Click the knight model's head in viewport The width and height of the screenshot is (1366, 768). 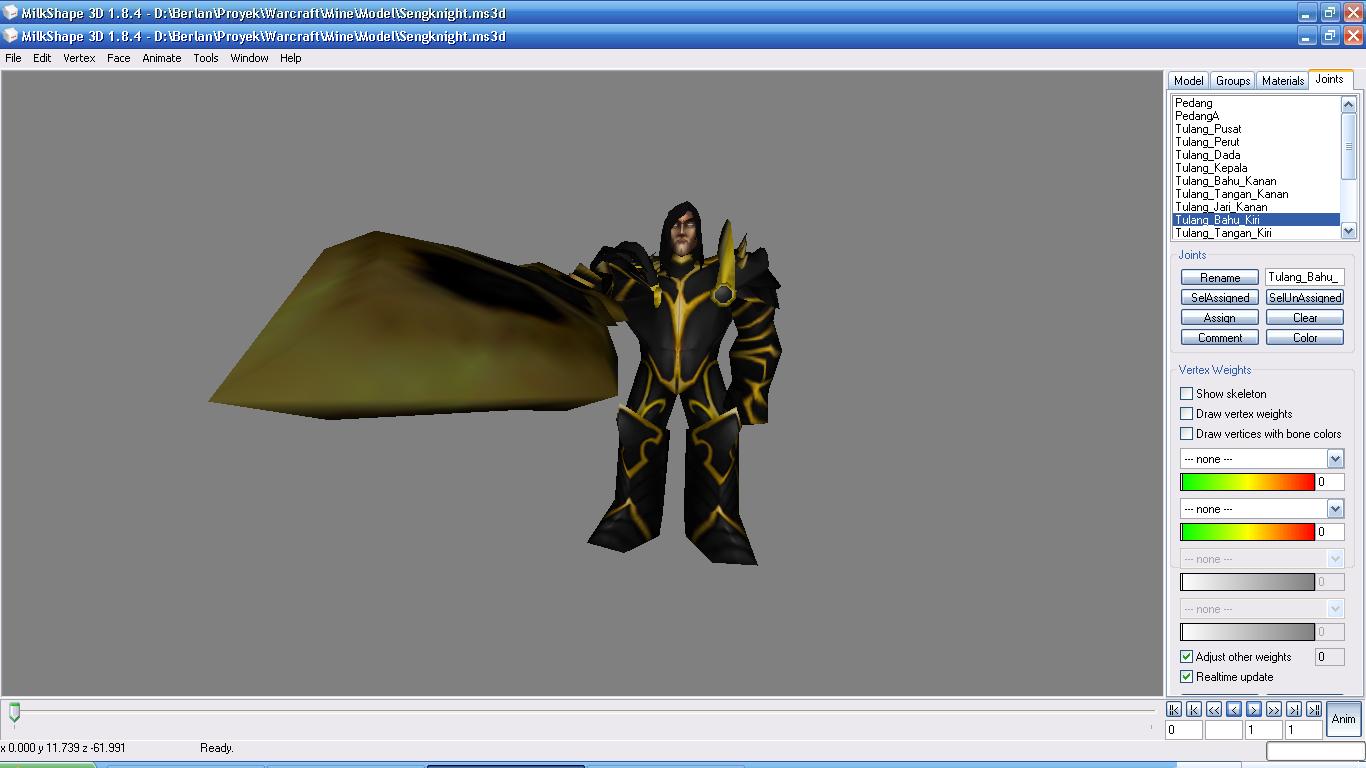coord(682,232)
